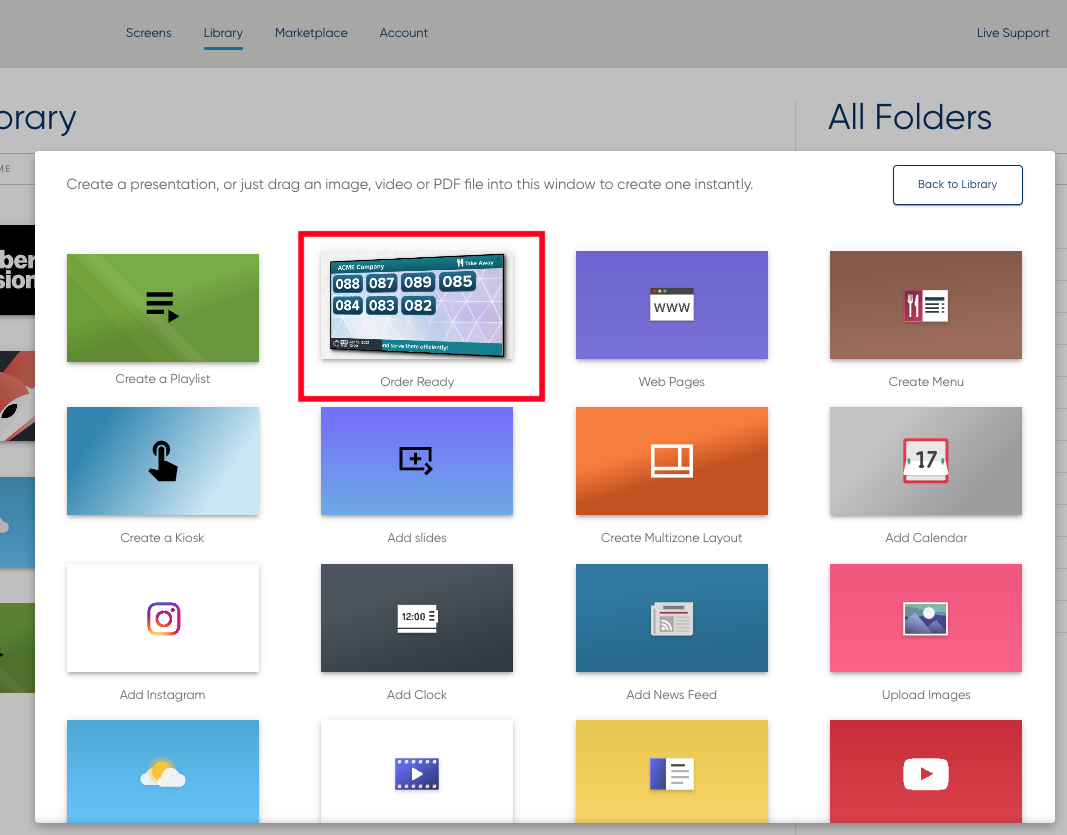Select the Create Menu fork icon

[926, 306]
